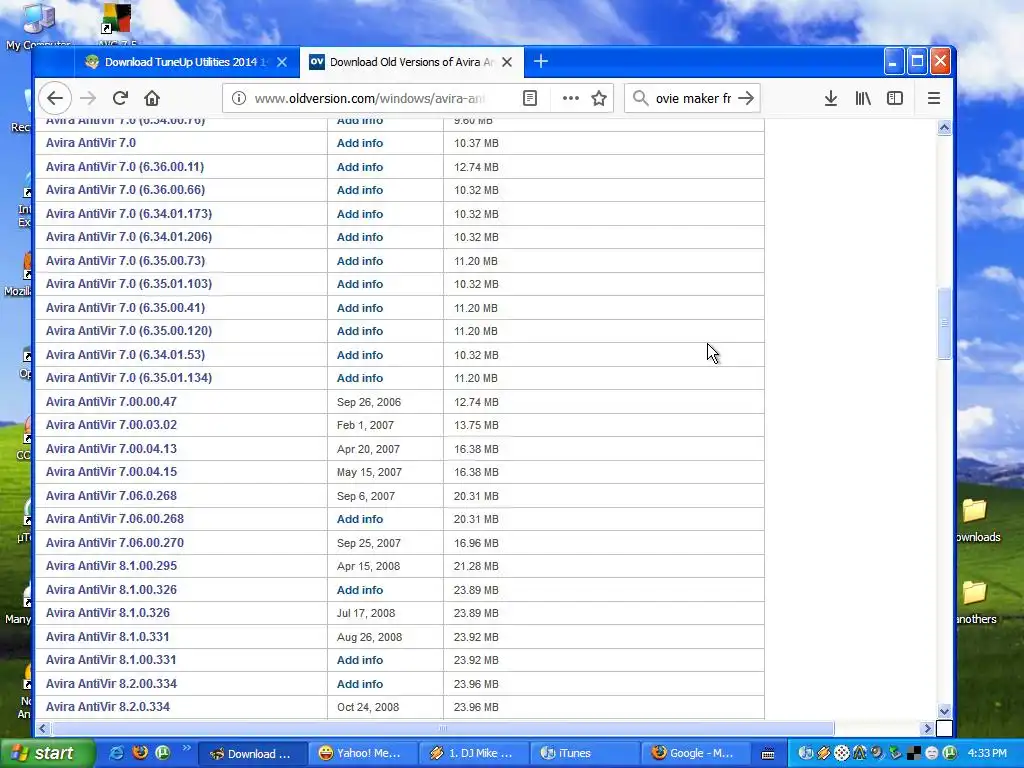Close the Avira old versions tab
This screenshot has height=768, width=1024.
tap(507, 62)
